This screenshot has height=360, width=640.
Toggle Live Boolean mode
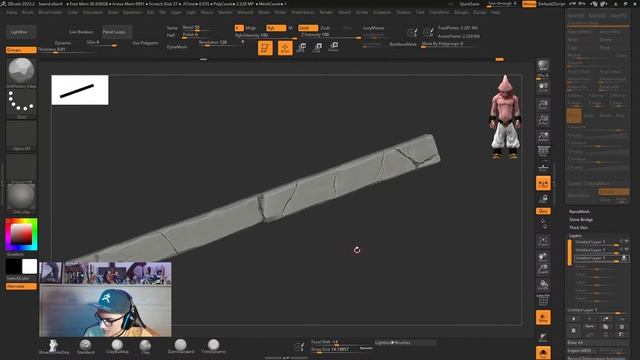[81, 32]
